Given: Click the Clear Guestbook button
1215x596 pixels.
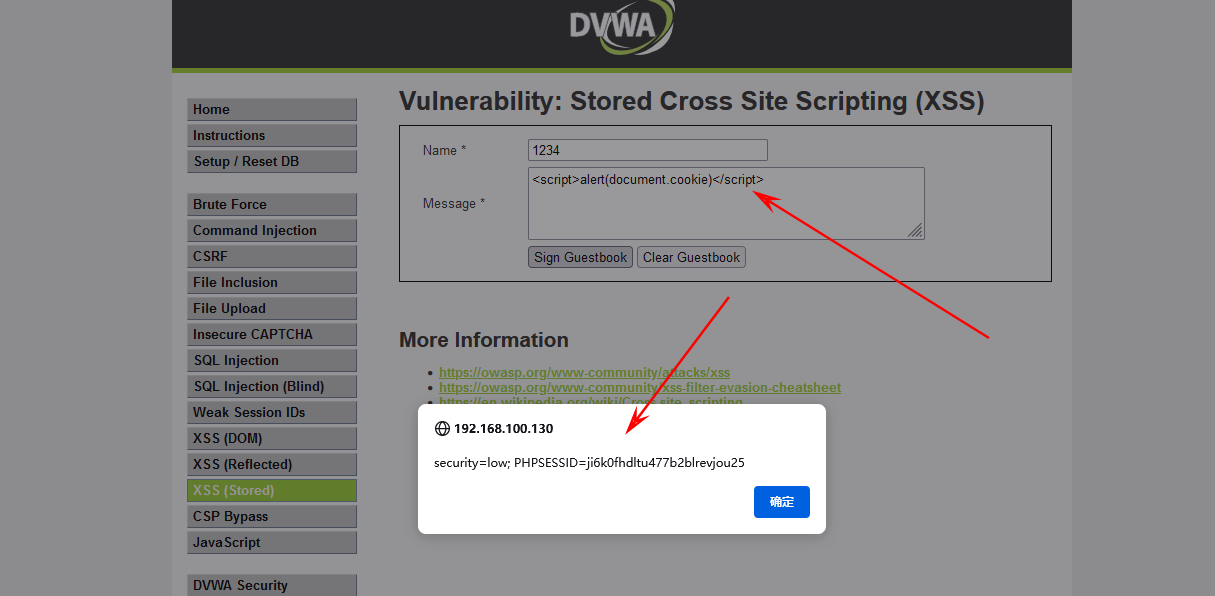Looking at the screenshot, I should (x=692, y=258).
